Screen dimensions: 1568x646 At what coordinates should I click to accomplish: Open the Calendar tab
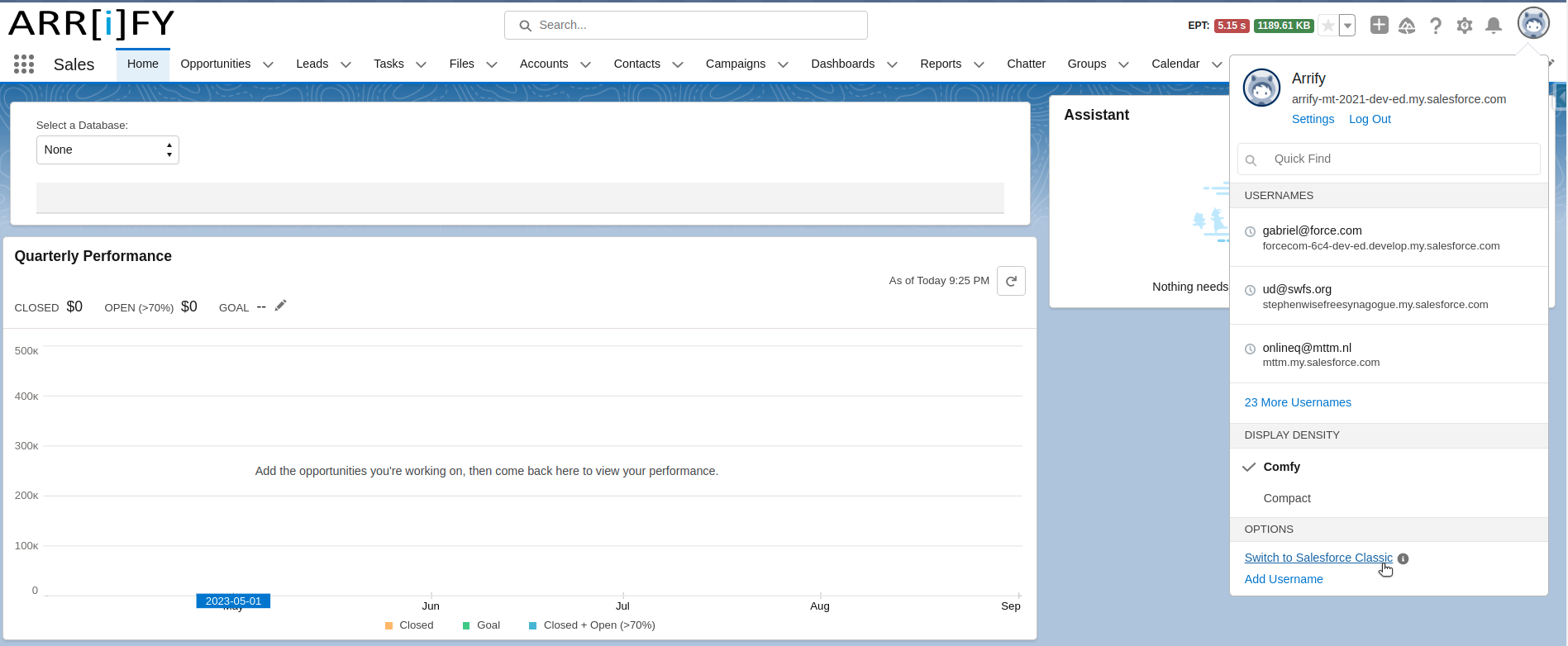click(1175, 64)
